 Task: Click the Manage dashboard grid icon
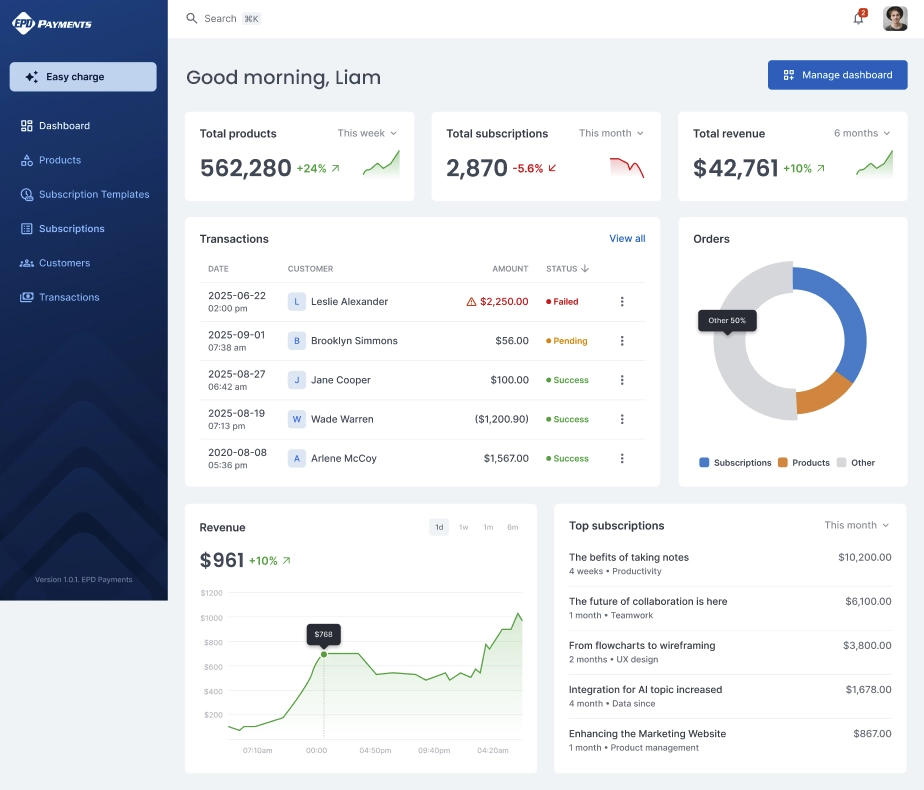coord(788,75)
